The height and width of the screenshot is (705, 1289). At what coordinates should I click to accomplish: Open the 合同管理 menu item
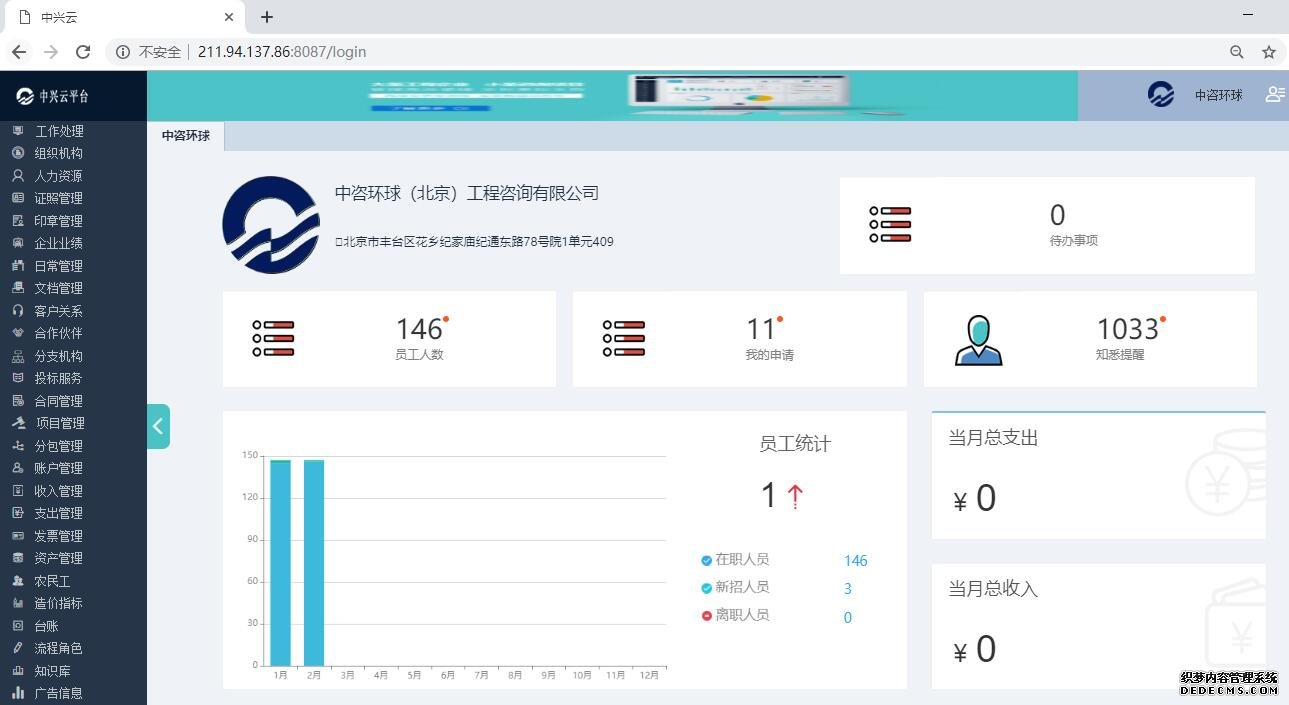(58, 401)
